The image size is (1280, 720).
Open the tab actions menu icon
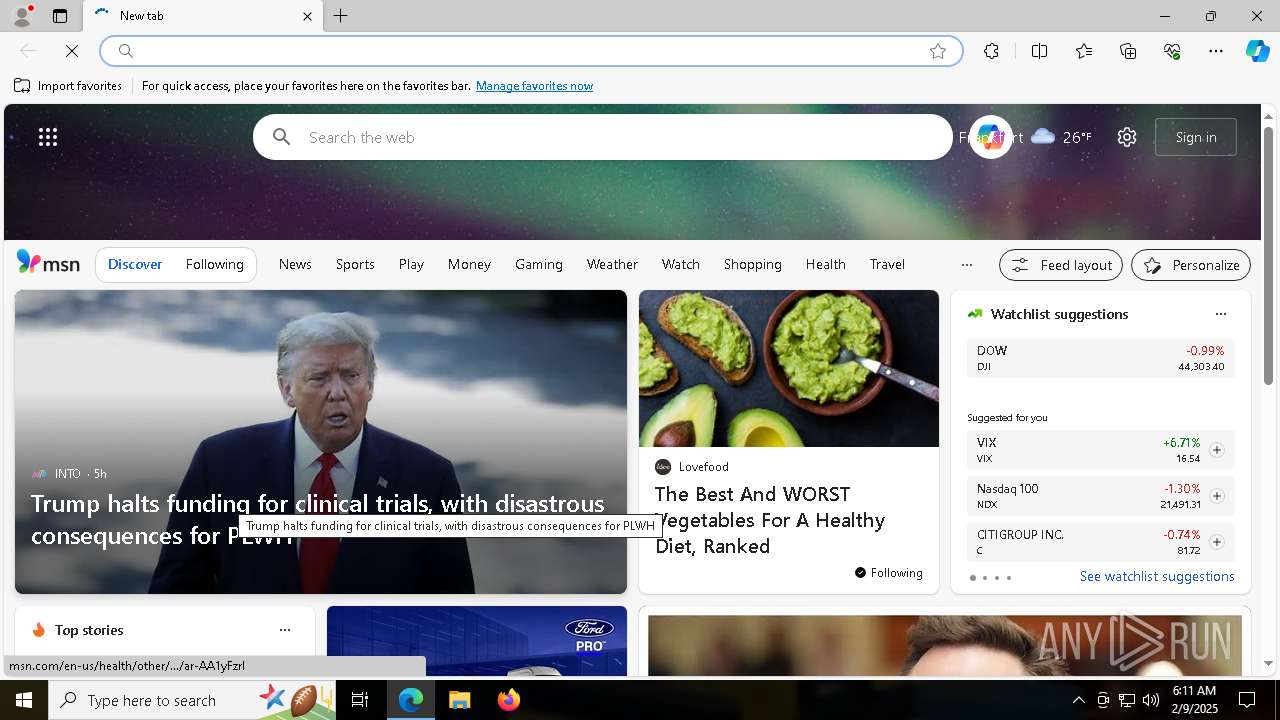[x=60, y=16]
